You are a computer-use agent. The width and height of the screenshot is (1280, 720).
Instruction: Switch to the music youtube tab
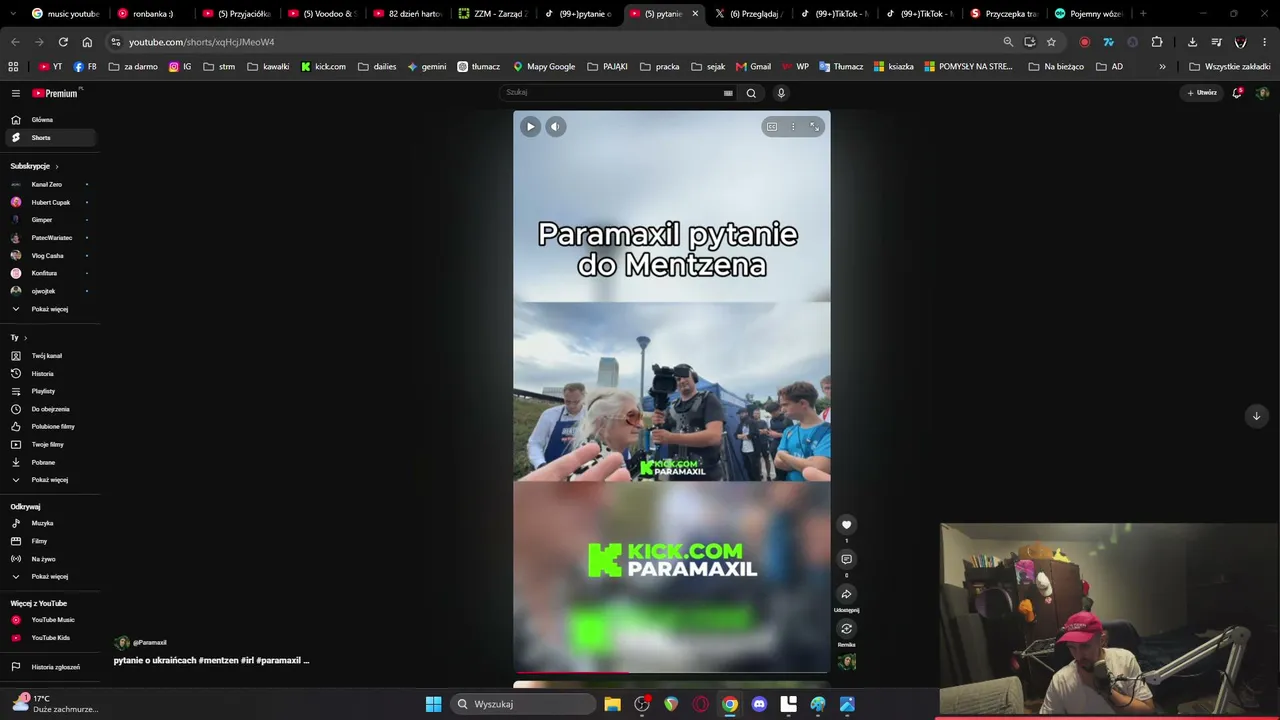(x=64, y=14)
